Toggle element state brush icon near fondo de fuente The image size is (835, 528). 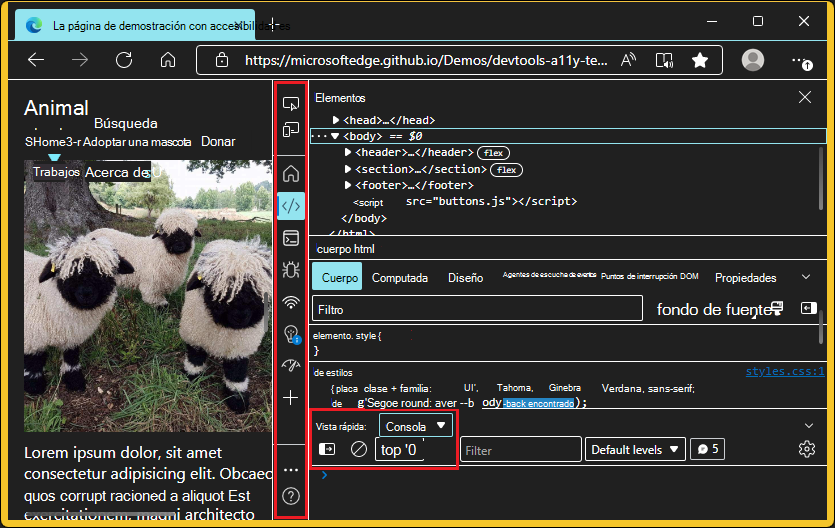[776, 307]
